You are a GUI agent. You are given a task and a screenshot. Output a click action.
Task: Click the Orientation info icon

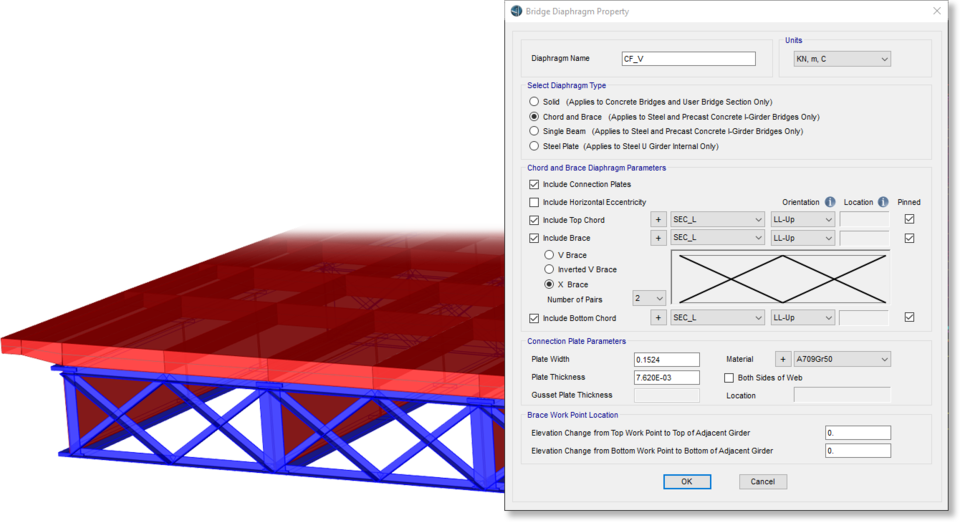click(829, 202)
